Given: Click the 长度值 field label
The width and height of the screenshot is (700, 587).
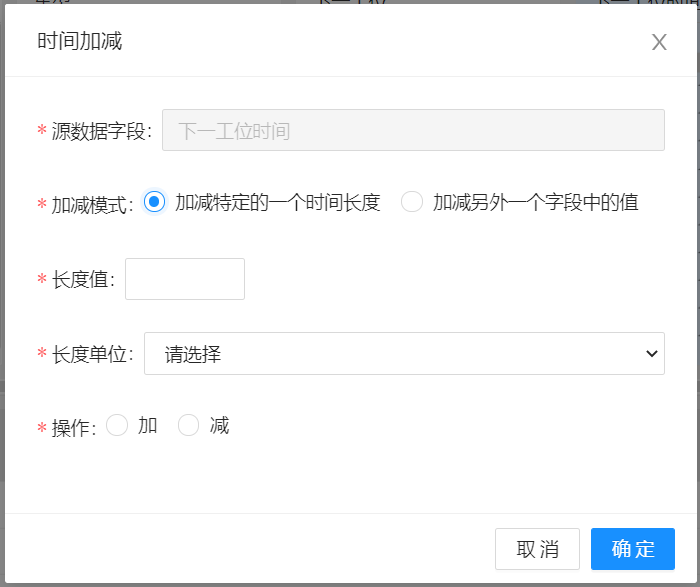Looking at the screenshot, I should point(83,280).
